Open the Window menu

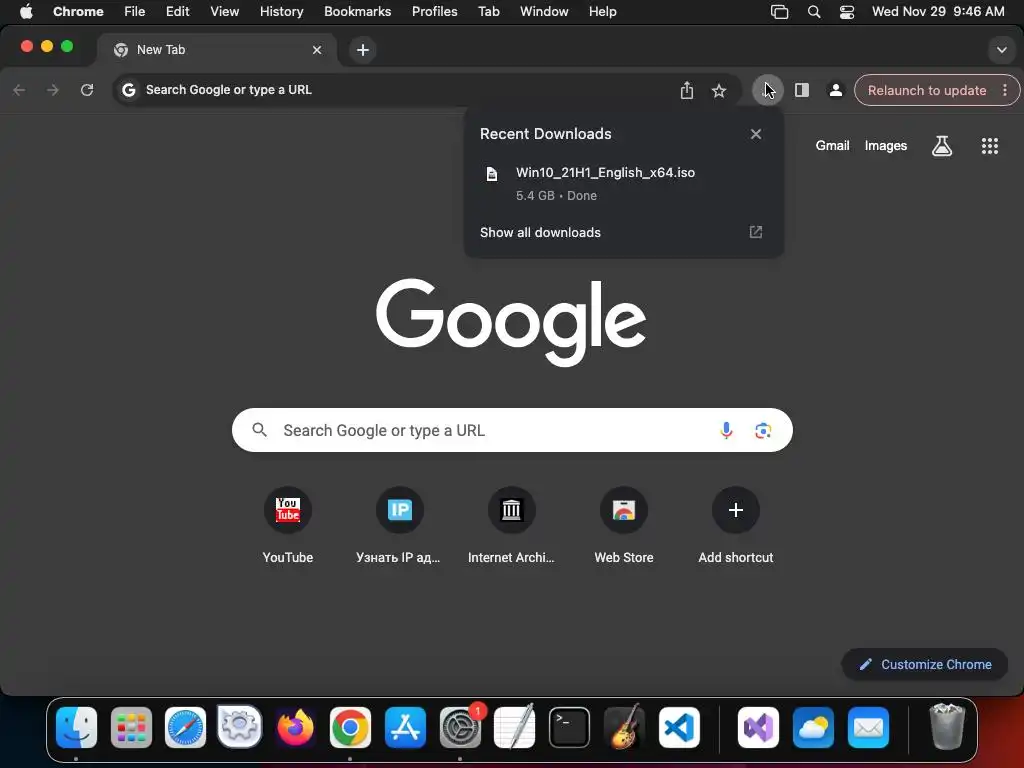[x=544, y=12]
